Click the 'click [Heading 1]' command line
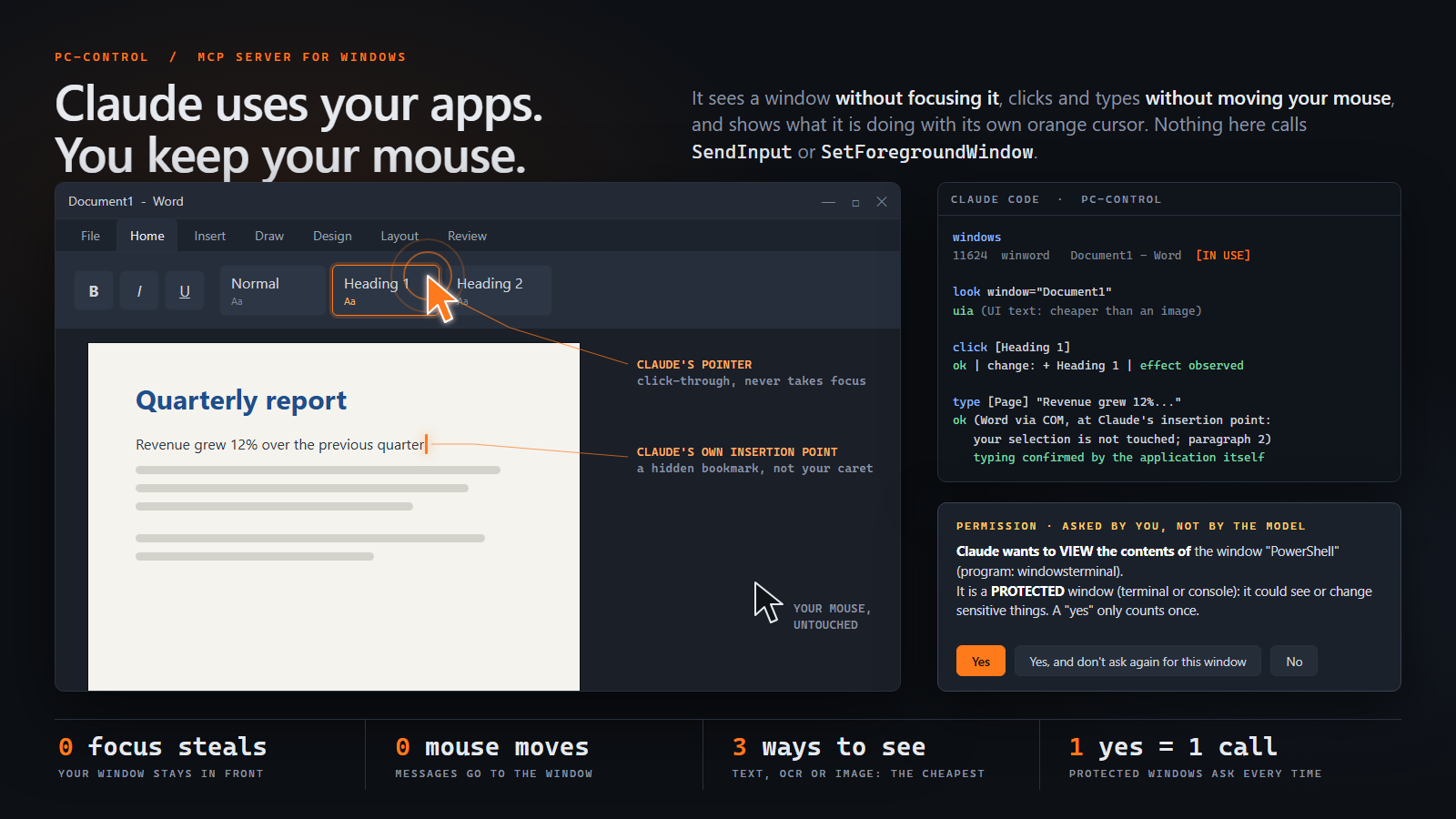 pos(1011,347)
